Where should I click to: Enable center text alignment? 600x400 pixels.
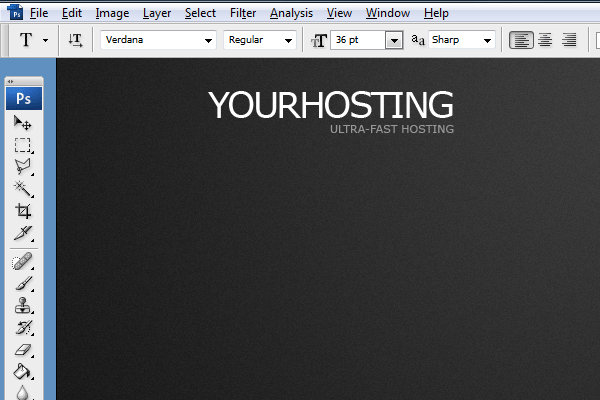click(545, 40)
